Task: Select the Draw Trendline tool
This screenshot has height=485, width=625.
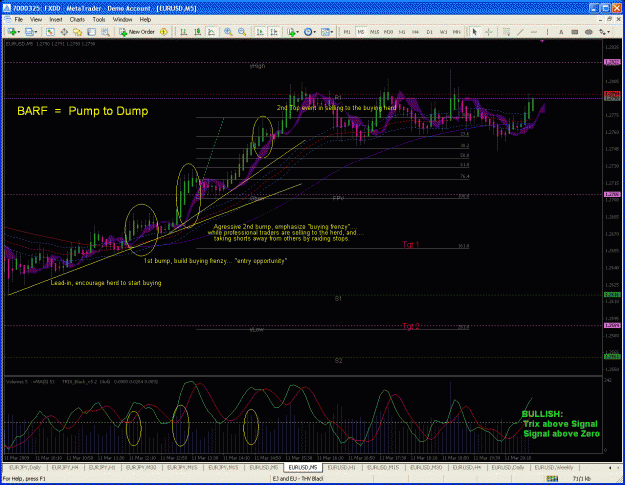Action: point(520,32)
